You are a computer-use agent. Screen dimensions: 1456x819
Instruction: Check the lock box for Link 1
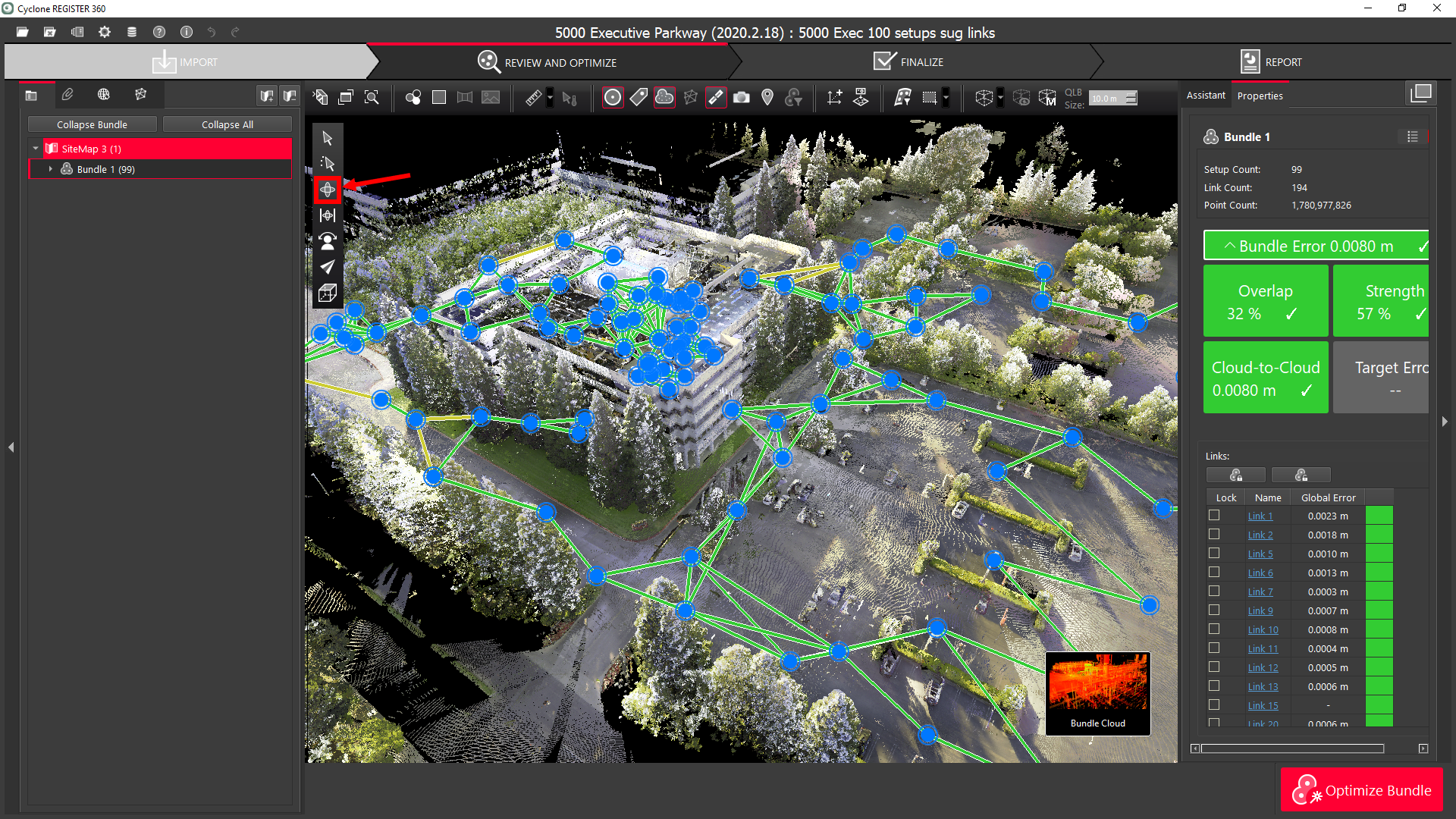coord(1214,516)
